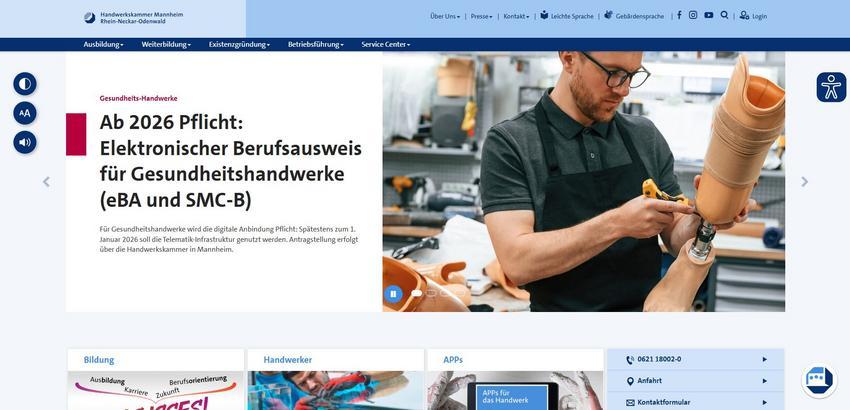Screen dimensions: 850x410
Task: Show the previous slide arrow
Action: click(46, 182)
